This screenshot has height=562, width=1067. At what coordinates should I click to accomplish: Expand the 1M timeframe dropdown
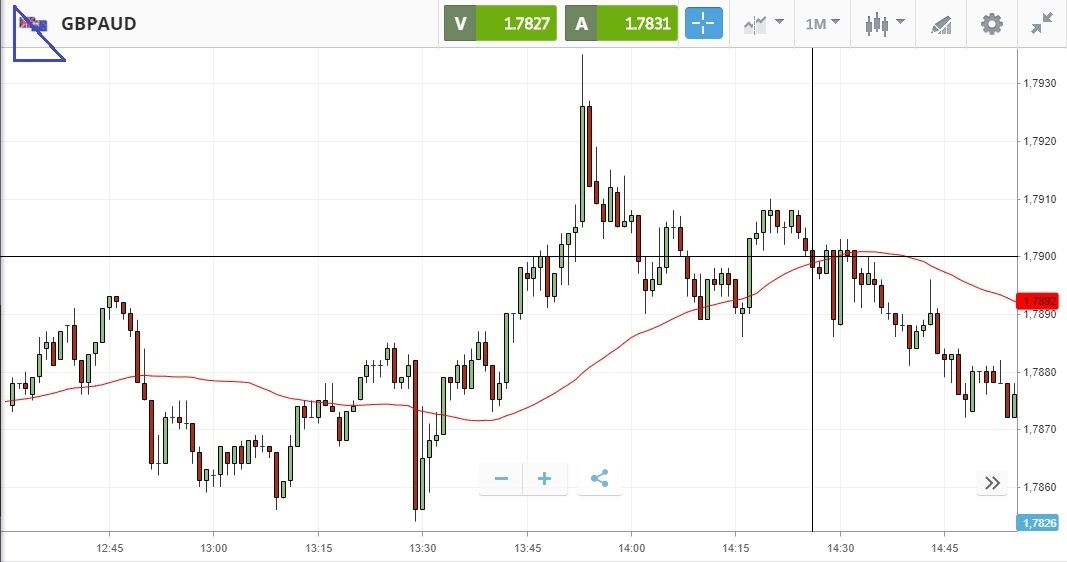tap(822, 23)
